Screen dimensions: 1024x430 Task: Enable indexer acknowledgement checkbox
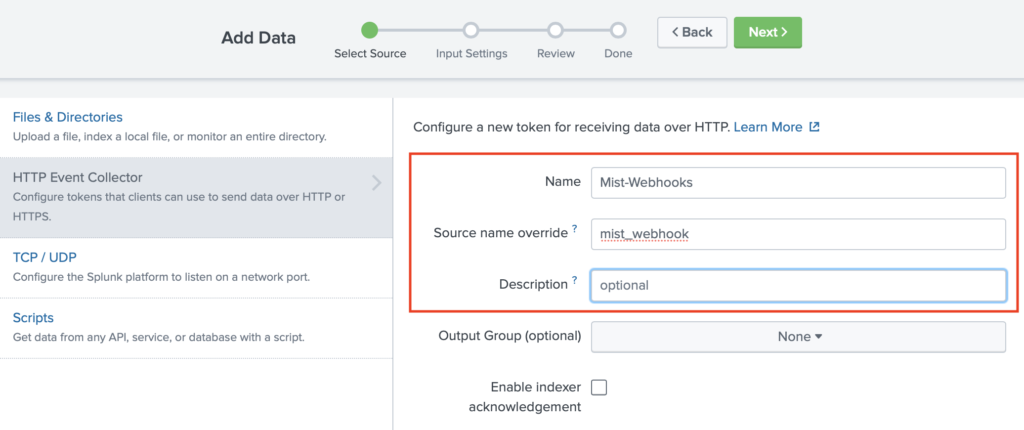pyautogui.click(x=600, y=387)
